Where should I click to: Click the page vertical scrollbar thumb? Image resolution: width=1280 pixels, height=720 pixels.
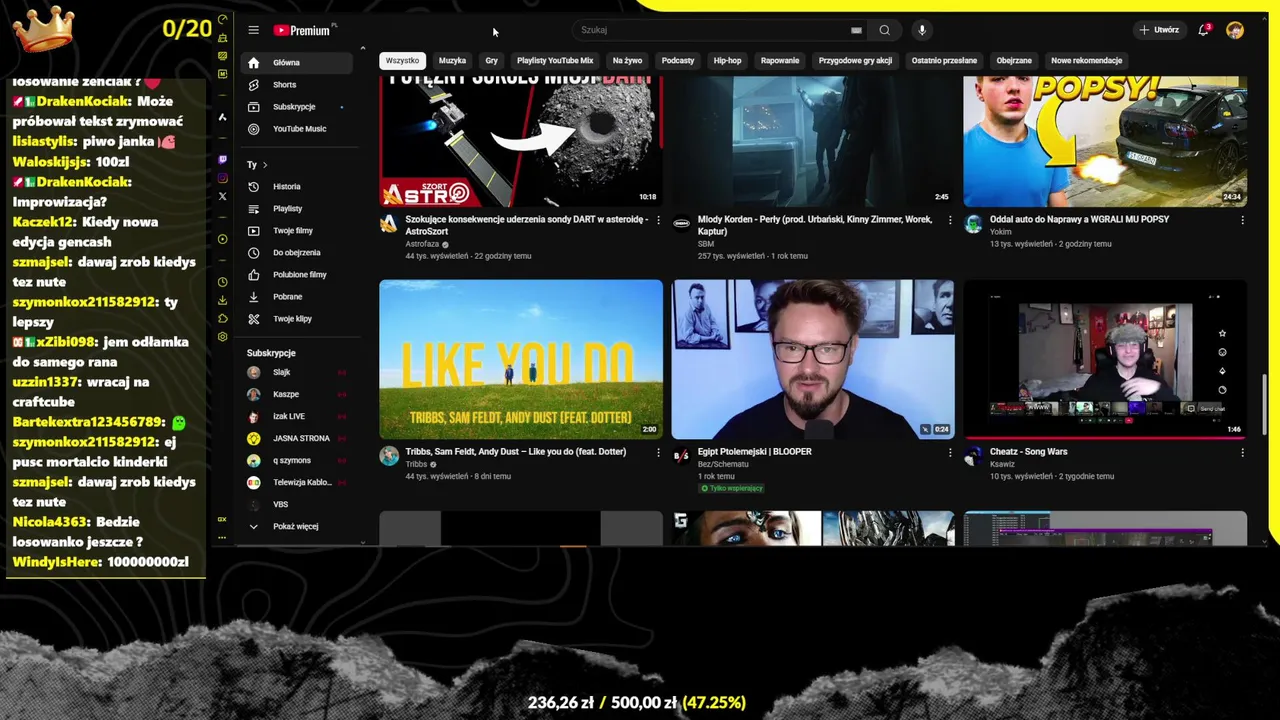pyautogui.click(x=1265, y=405)
